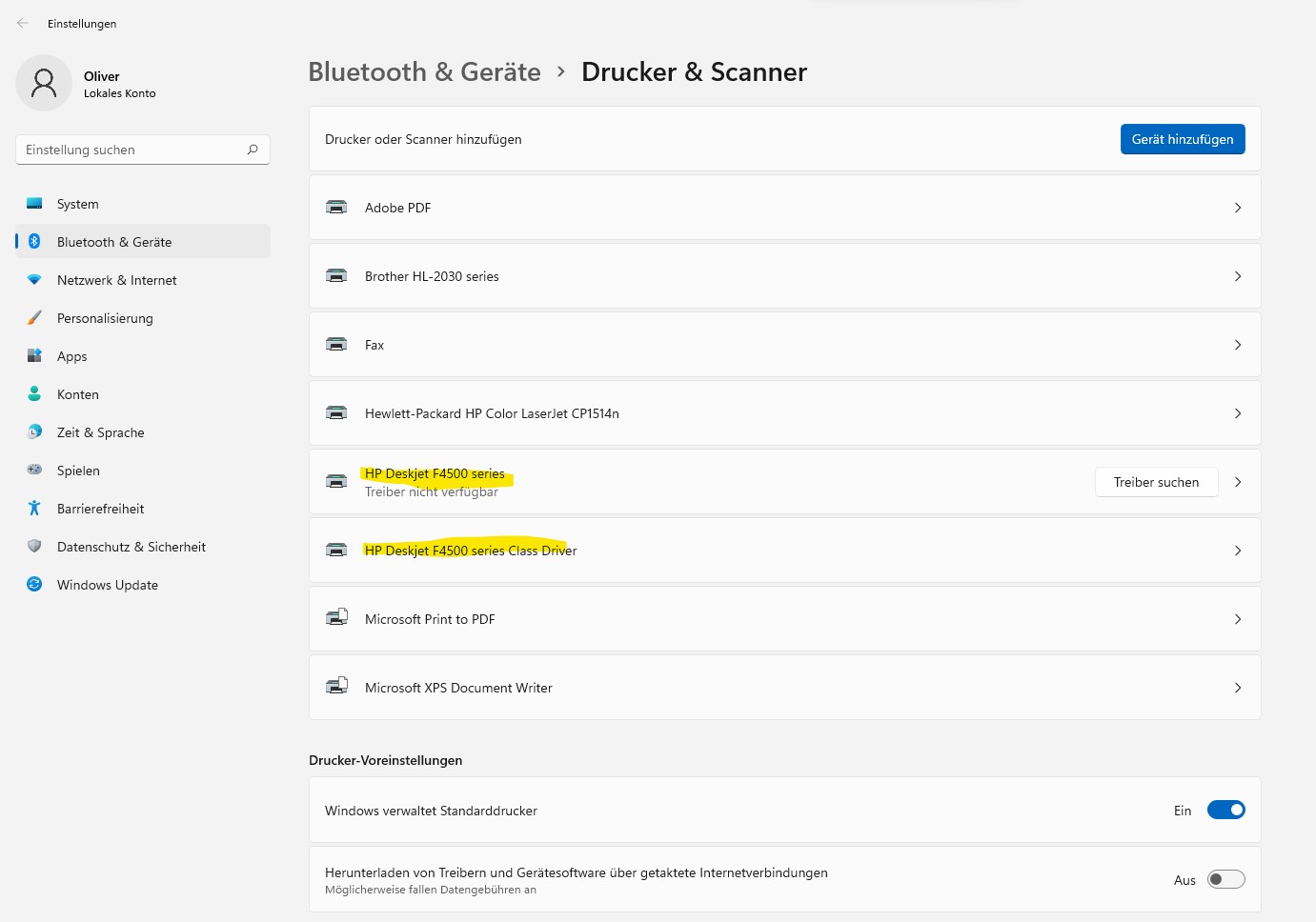Click Gerät hinzufügen button

[1183, 139]
